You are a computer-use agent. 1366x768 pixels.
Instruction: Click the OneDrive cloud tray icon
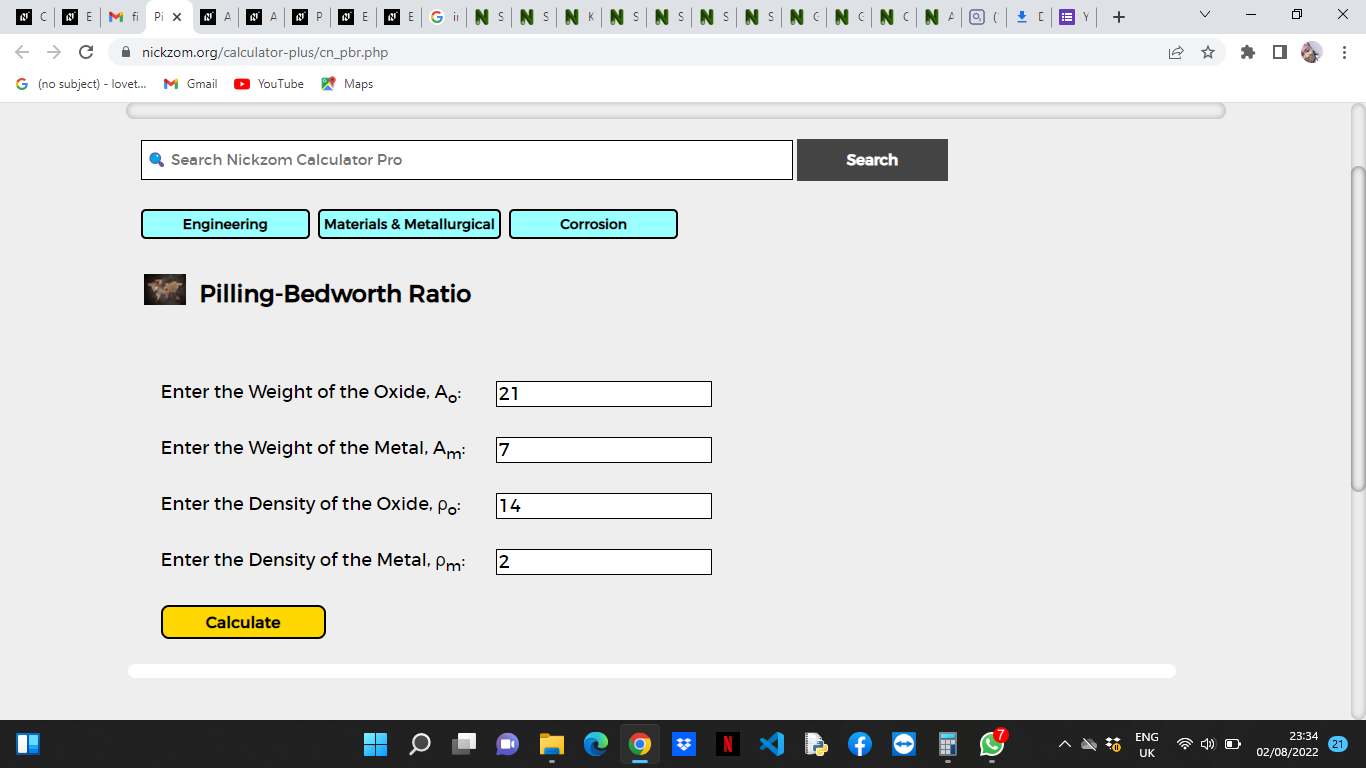point(1089,744)
